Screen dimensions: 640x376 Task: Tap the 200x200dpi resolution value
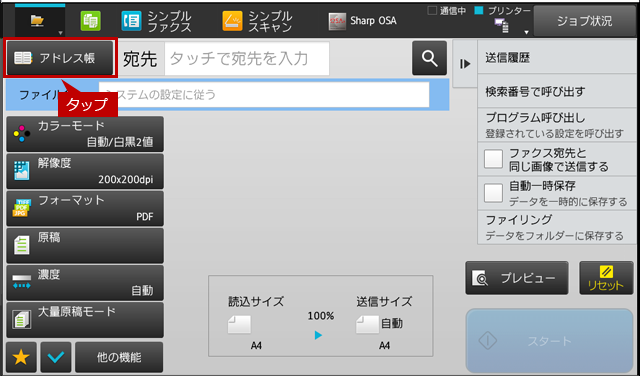pyautogui.click(x=126, y=180)
